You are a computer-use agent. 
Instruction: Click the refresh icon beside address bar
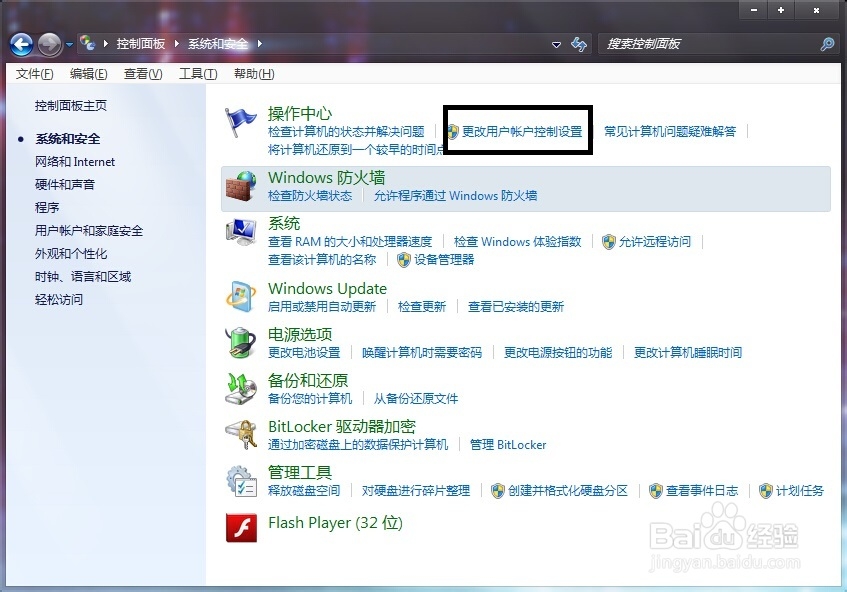click(x=579, y=44)
